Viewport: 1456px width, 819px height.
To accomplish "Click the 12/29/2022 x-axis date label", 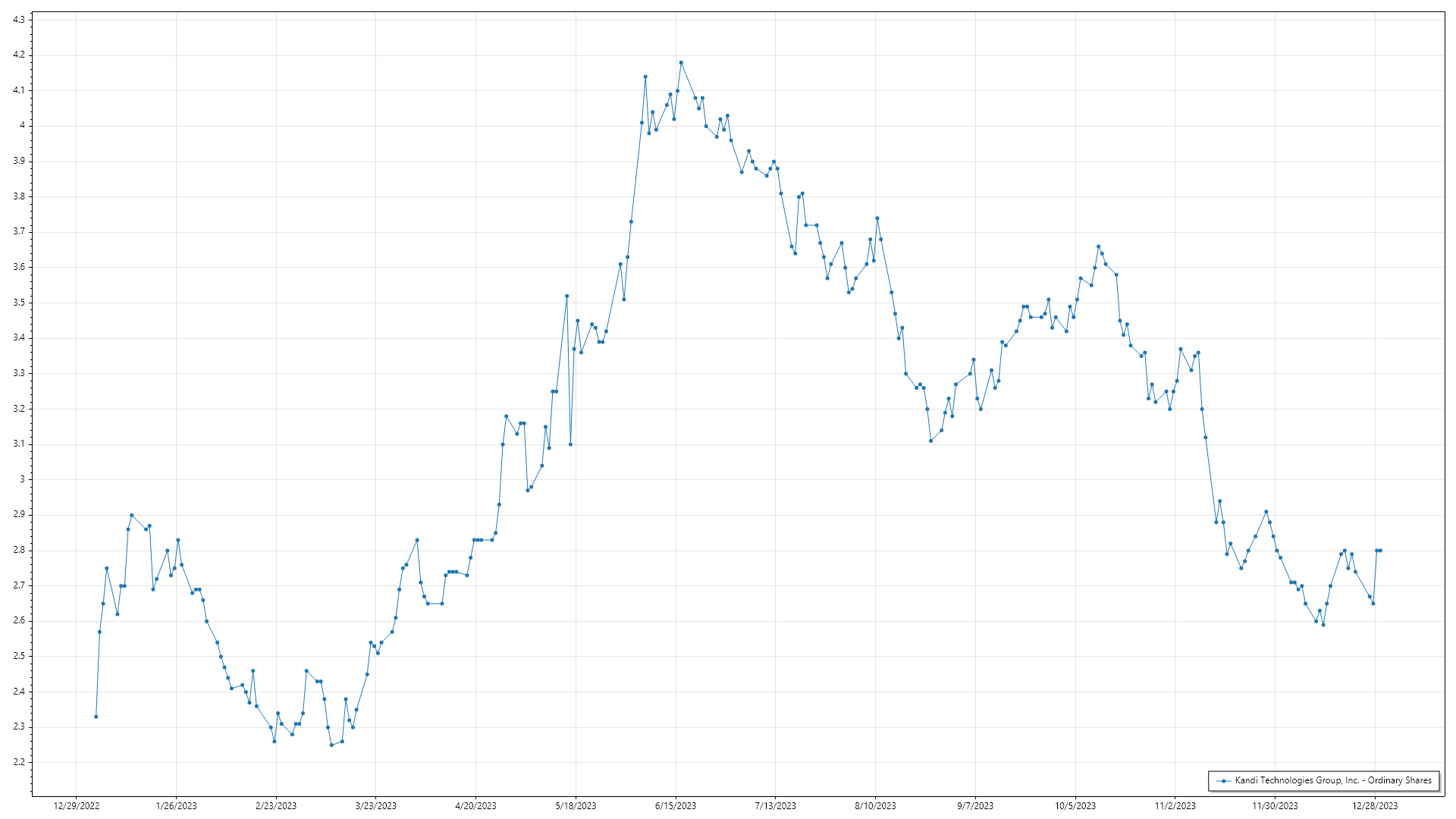I will (77, 806).
